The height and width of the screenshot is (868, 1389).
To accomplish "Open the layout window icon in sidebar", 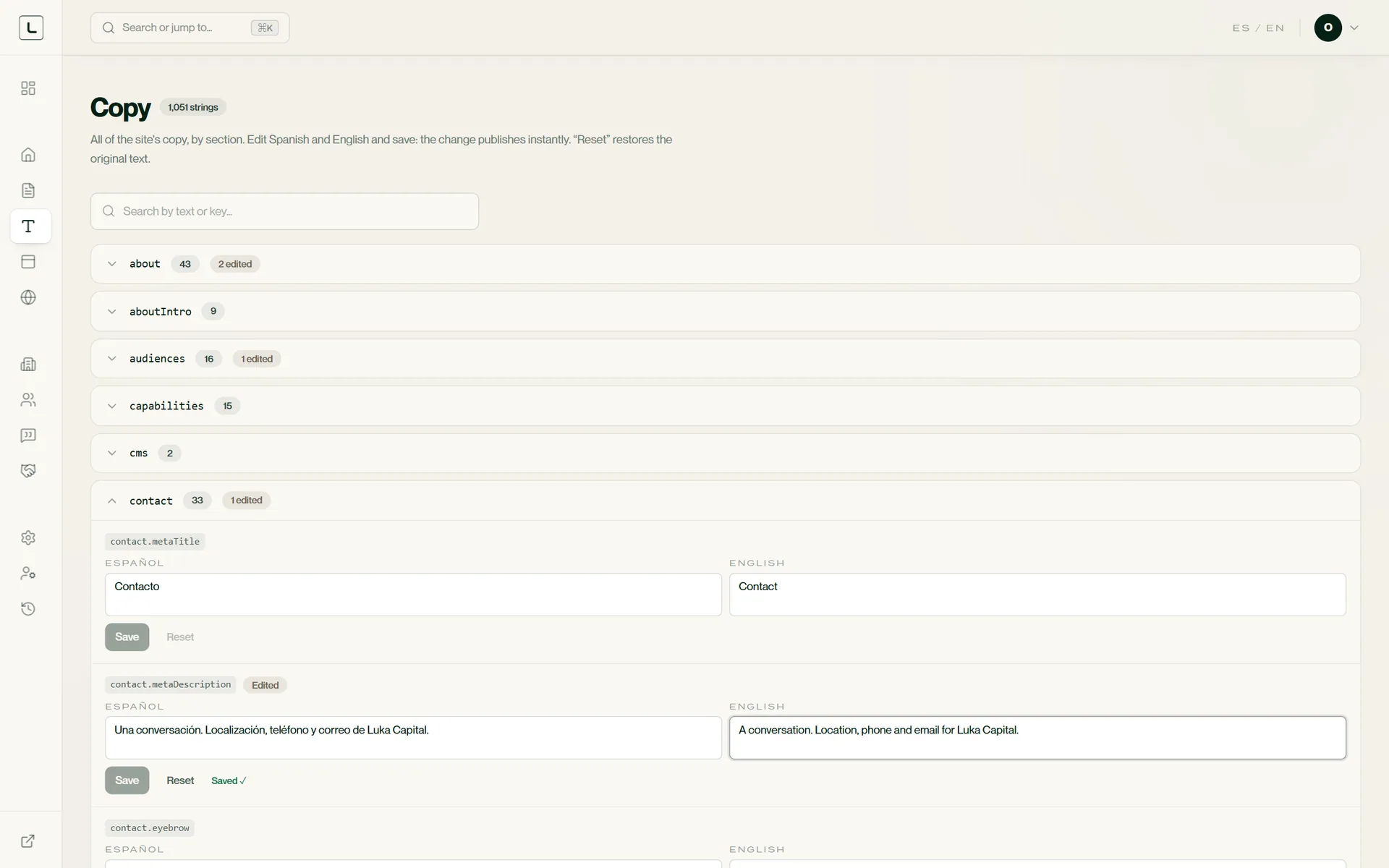I will (28, 262).
